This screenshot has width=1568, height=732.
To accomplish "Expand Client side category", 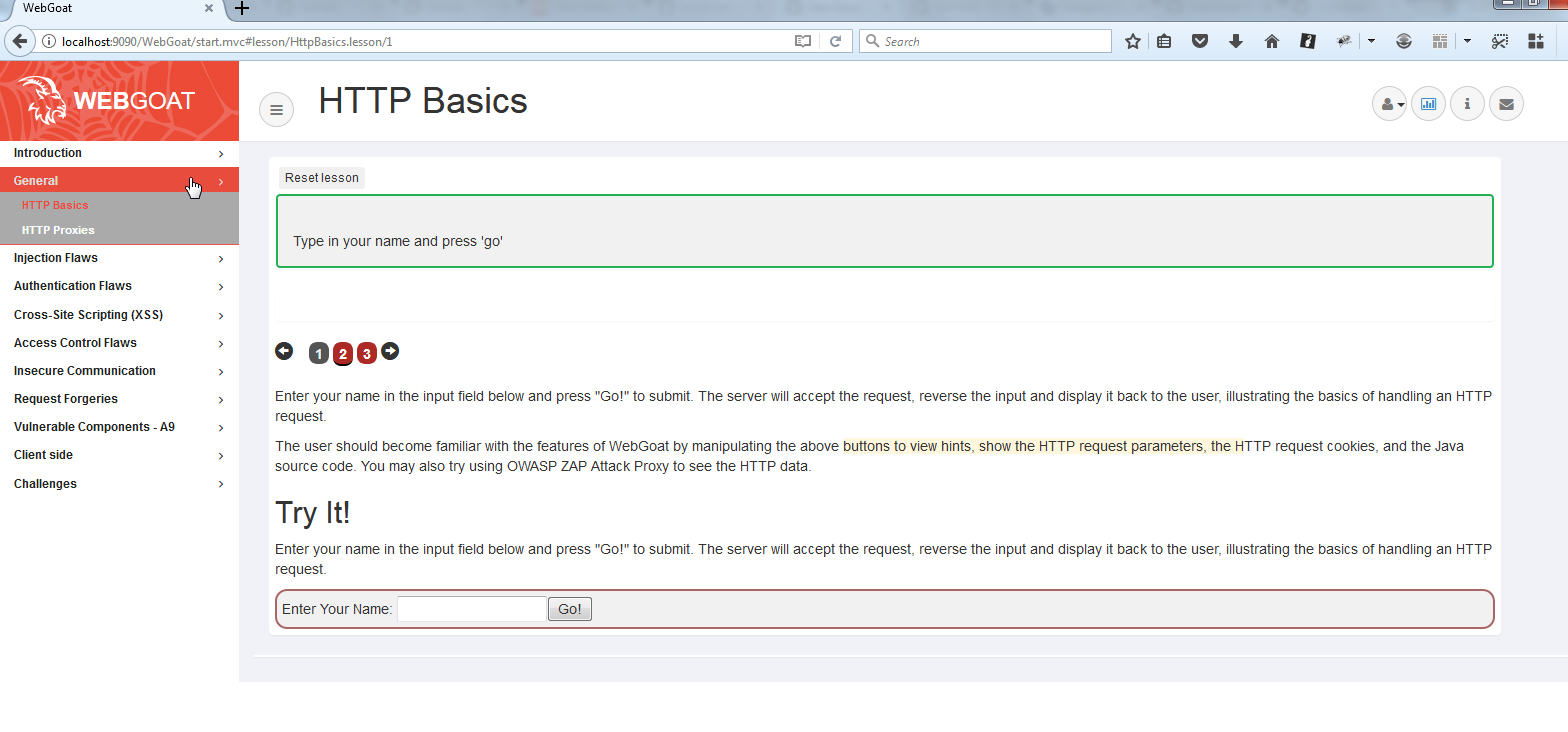I will tap(119, 455).
